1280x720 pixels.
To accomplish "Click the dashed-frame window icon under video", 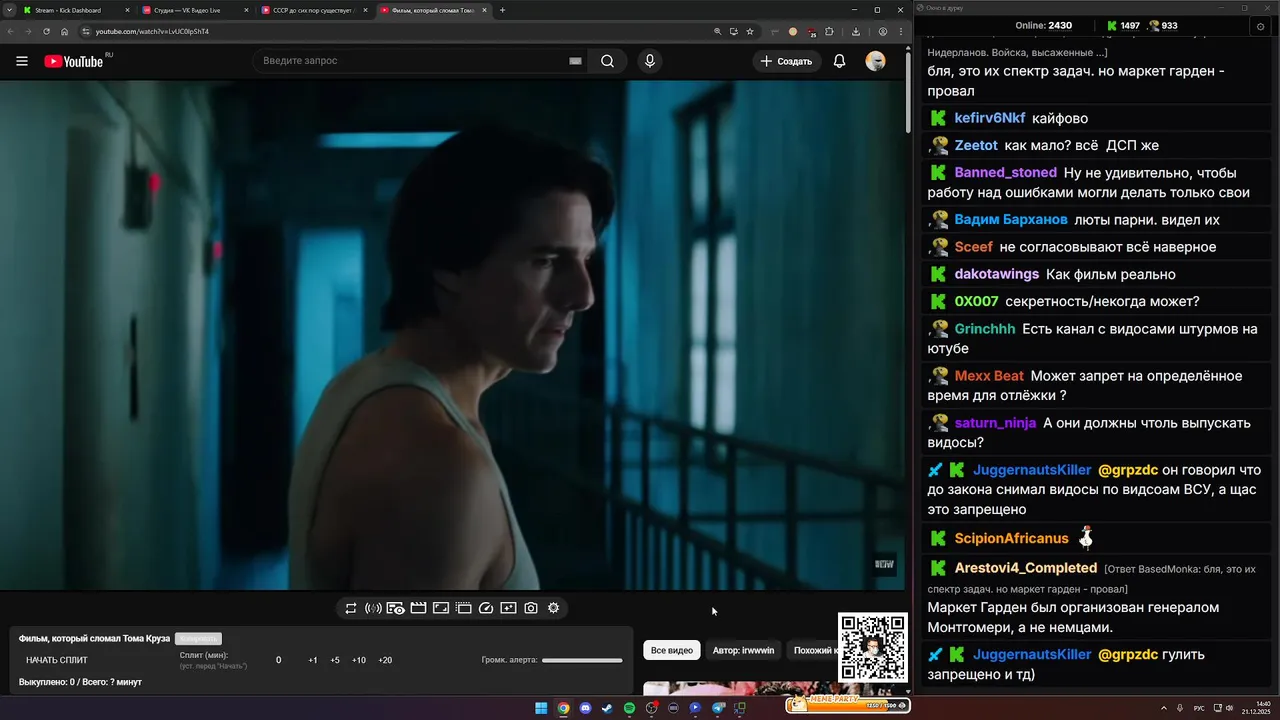I will click(463, 608).
